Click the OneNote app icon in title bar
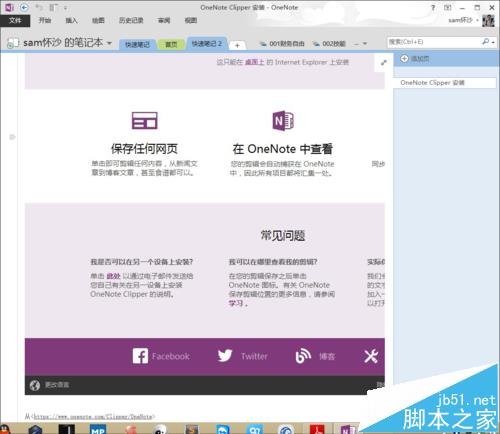 9,7
